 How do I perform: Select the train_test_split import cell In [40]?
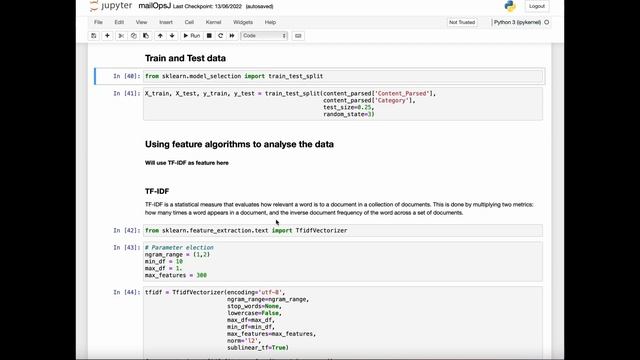[x=343, y=76]
